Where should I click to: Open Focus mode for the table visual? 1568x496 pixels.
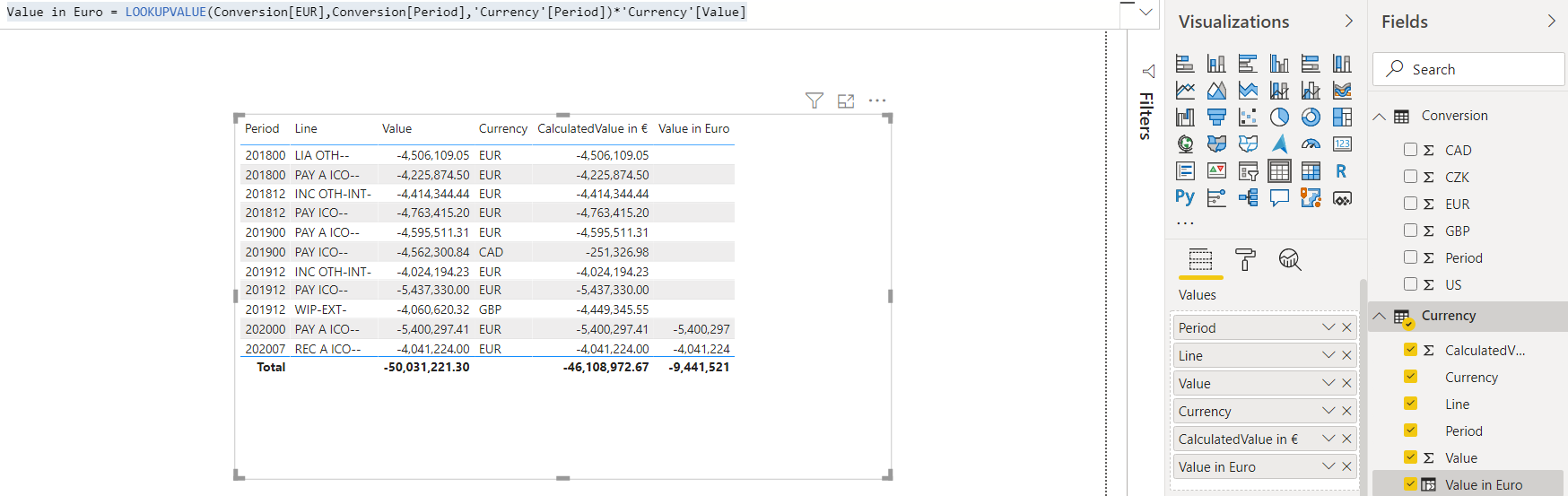tap(846, 100)
